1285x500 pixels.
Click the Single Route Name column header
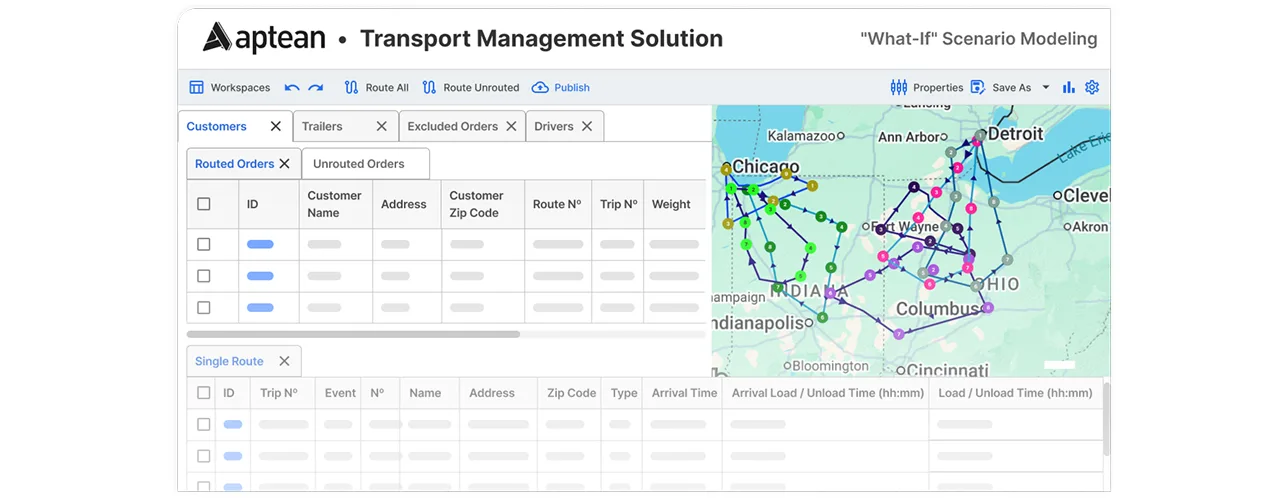[x=425, y=393]
